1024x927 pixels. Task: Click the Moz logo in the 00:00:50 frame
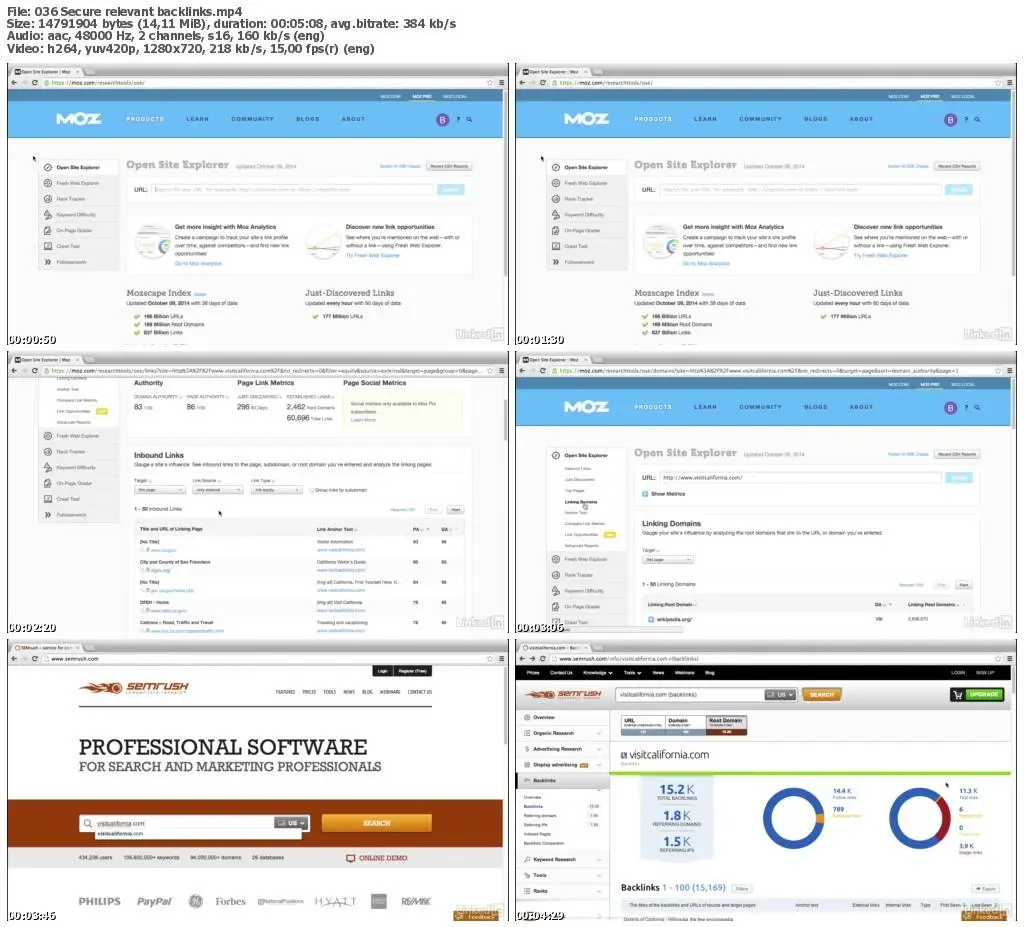tap(78, 119)
